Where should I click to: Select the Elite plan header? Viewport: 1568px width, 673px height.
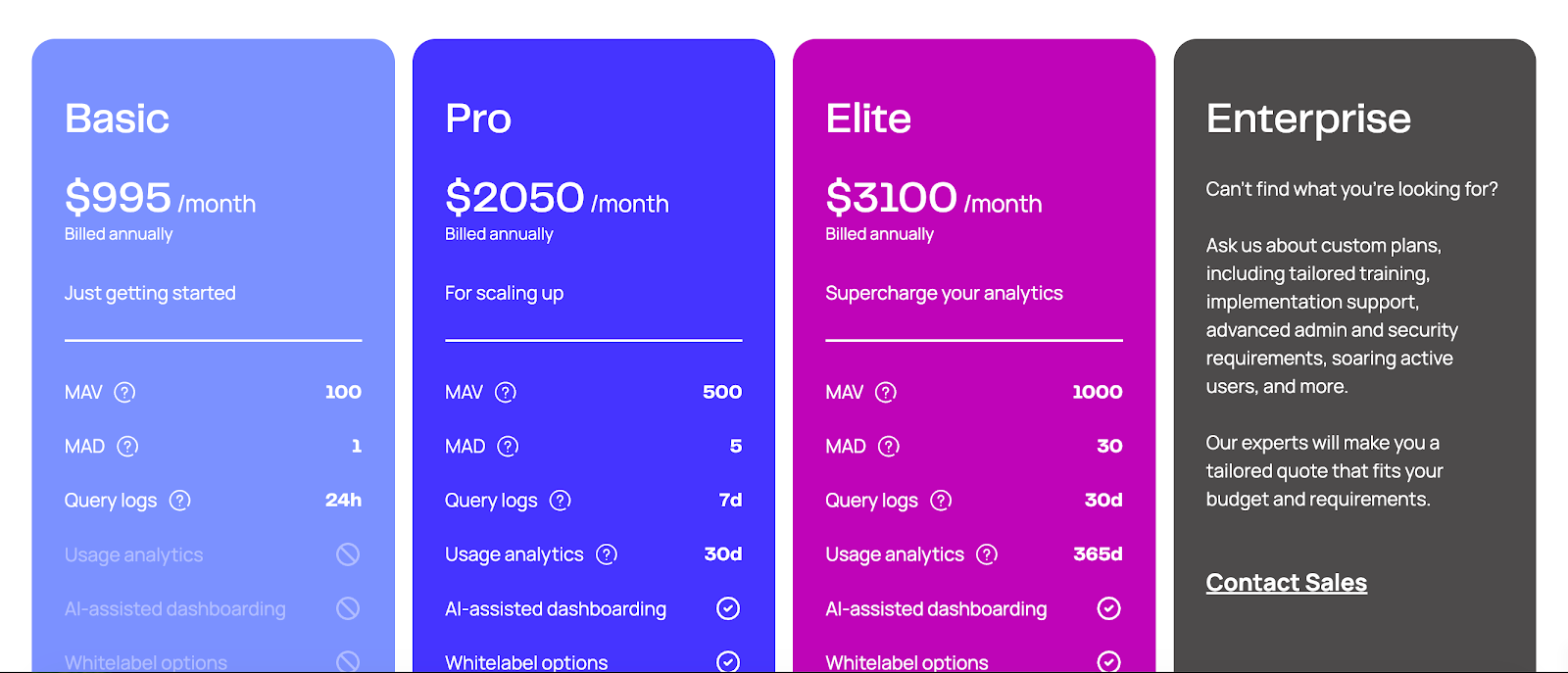868,118
